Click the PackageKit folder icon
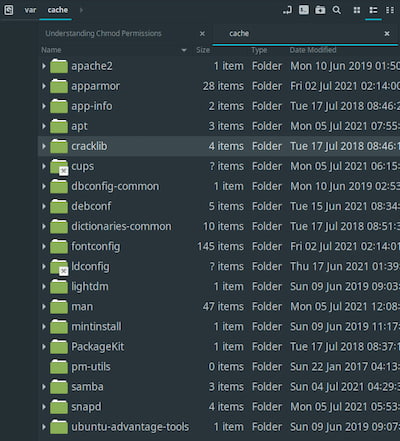Image resolution: width=400 pixels, height=441 pixels. pyautogui.click(x=59, y=347)
